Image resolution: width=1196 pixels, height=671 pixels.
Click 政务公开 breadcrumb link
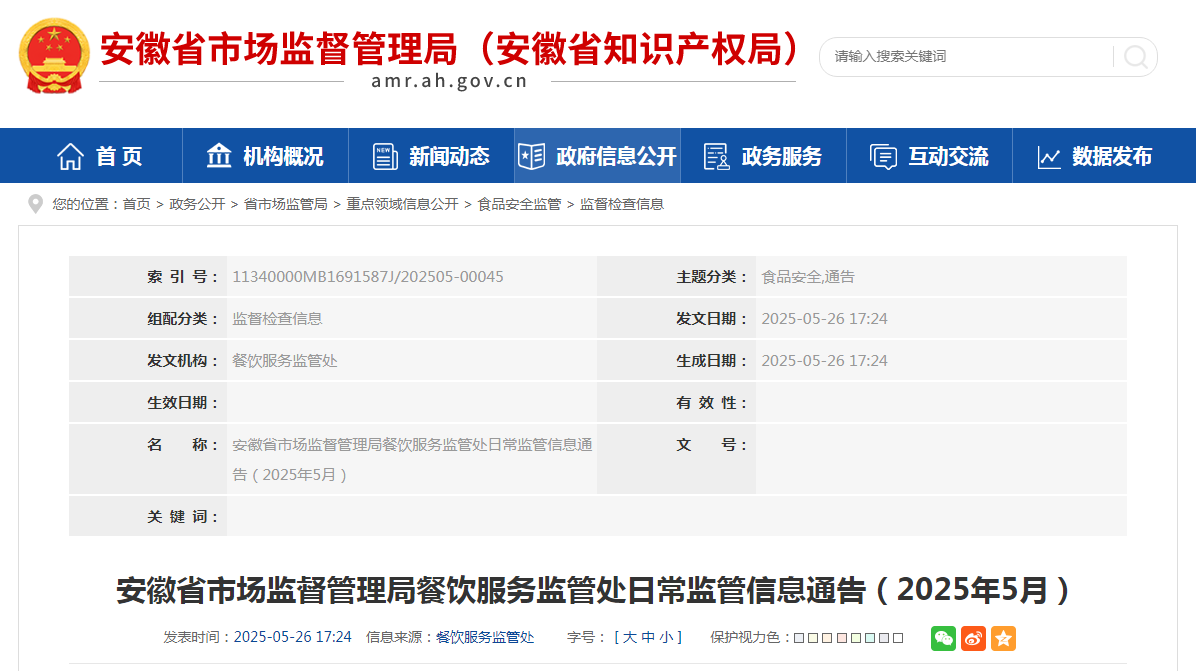pyautogui.click(x=197, y=204)
